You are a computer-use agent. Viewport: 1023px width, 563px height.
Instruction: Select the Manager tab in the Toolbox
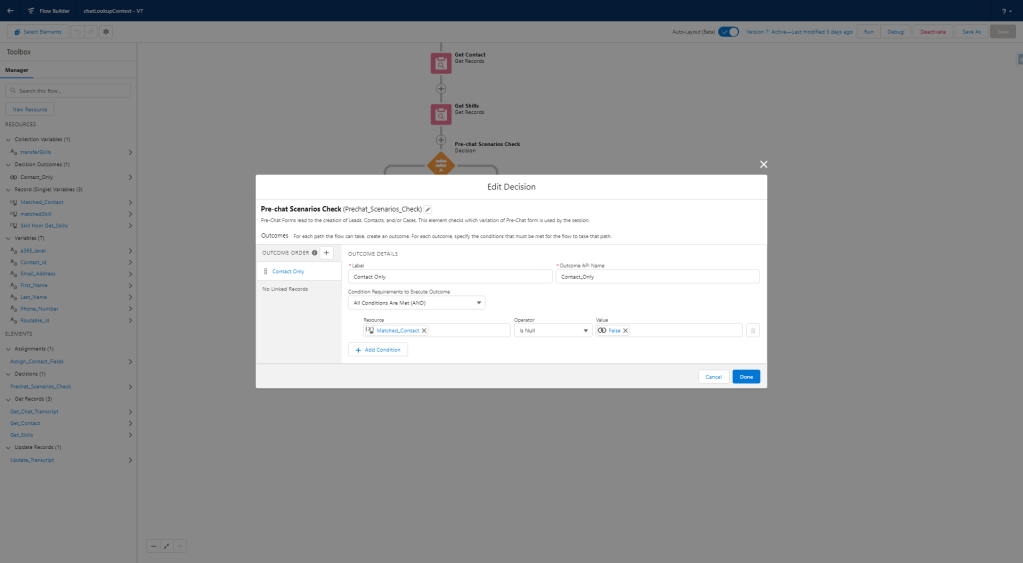click(17, 70)
